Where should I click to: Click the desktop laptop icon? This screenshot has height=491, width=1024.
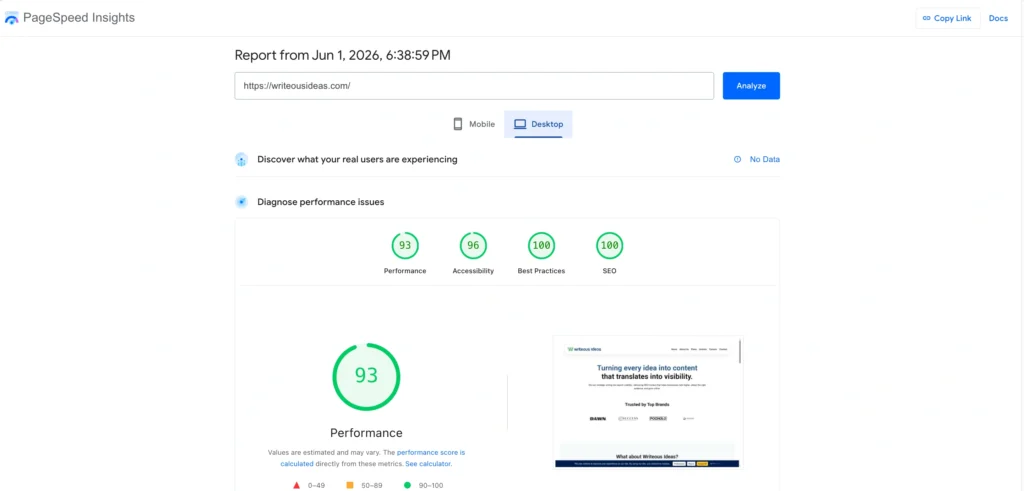(x=520, y=124)
